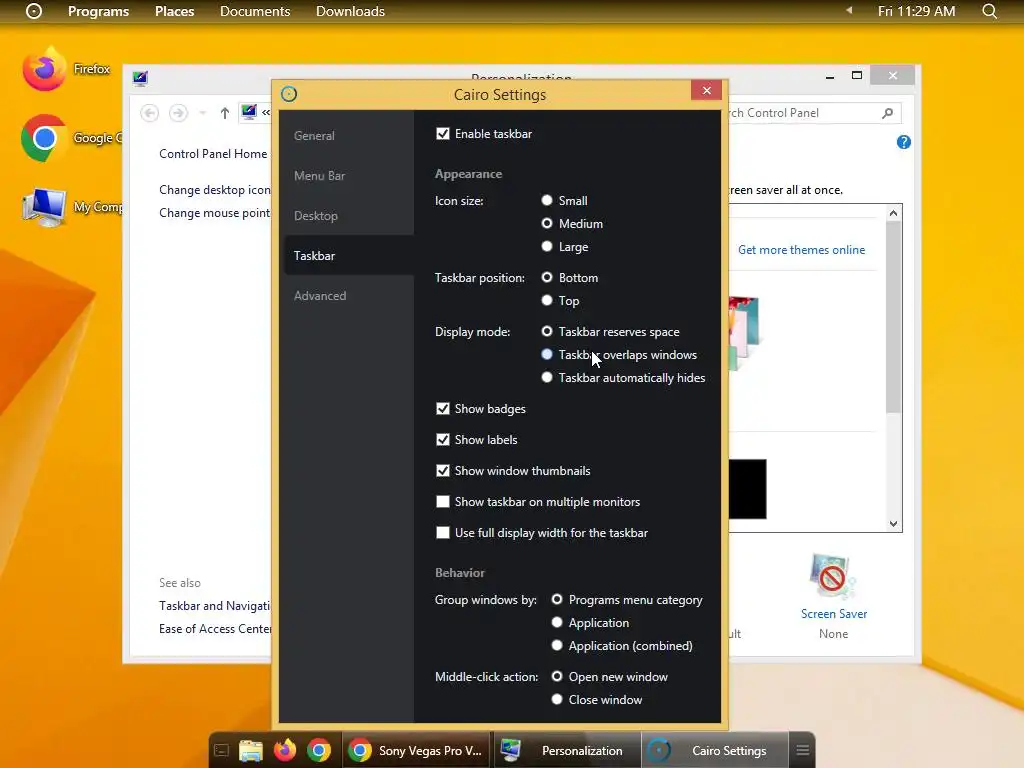Open Programs menu in top bar
This screenshot has height=768, width=1024.
tap(99, 11)
